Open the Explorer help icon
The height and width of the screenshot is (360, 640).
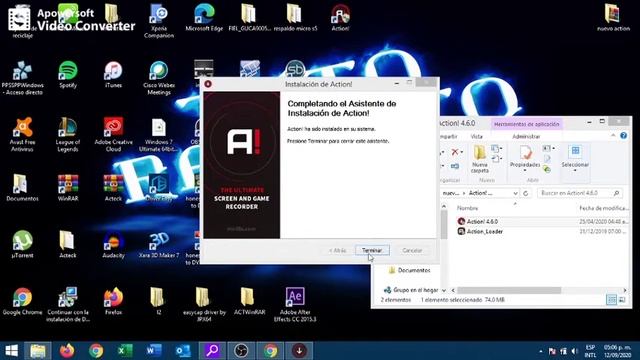pyautogui.click(x=623, y=136)
